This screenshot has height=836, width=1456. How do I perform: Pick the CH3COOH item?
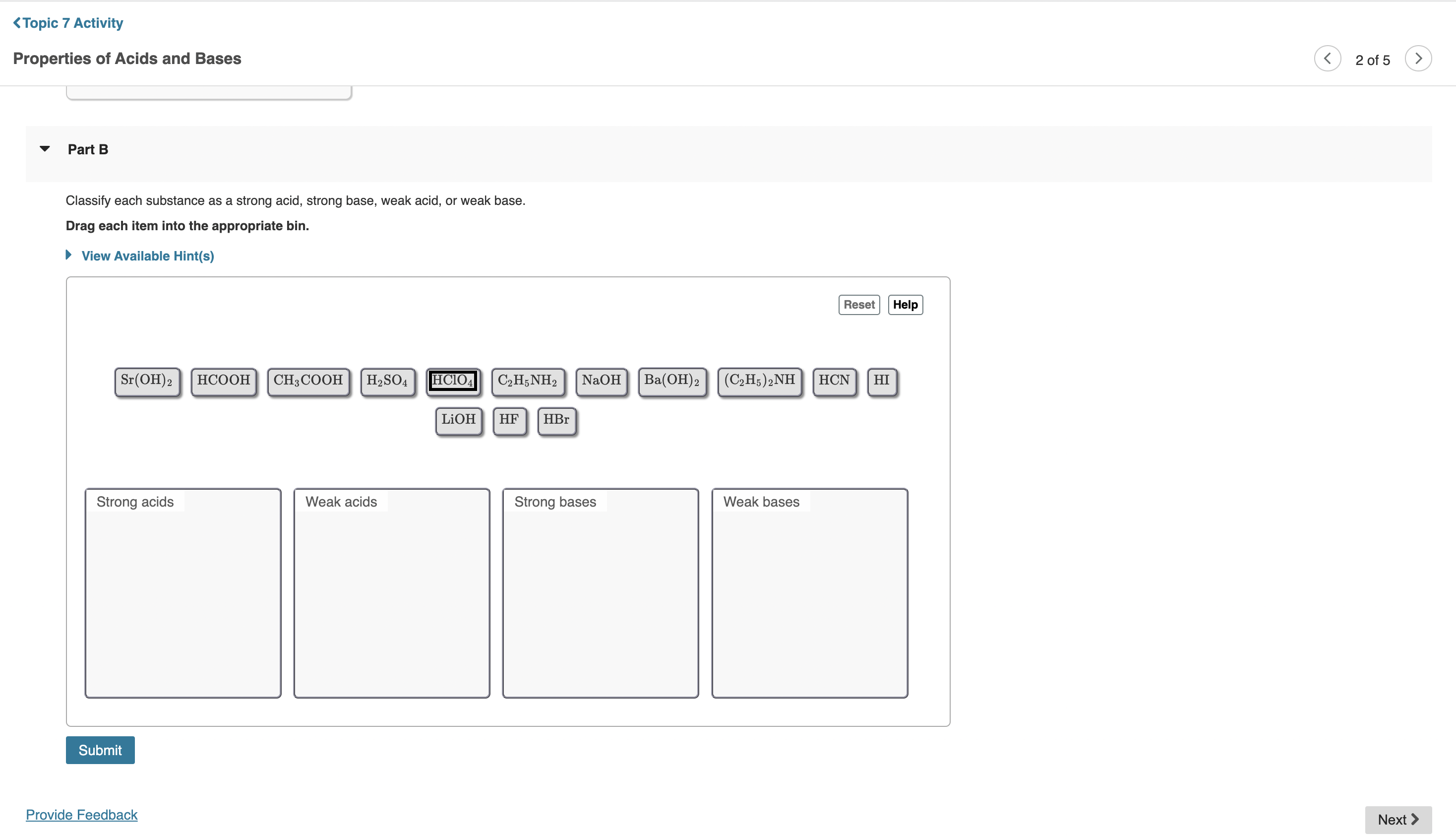[308, 381]
